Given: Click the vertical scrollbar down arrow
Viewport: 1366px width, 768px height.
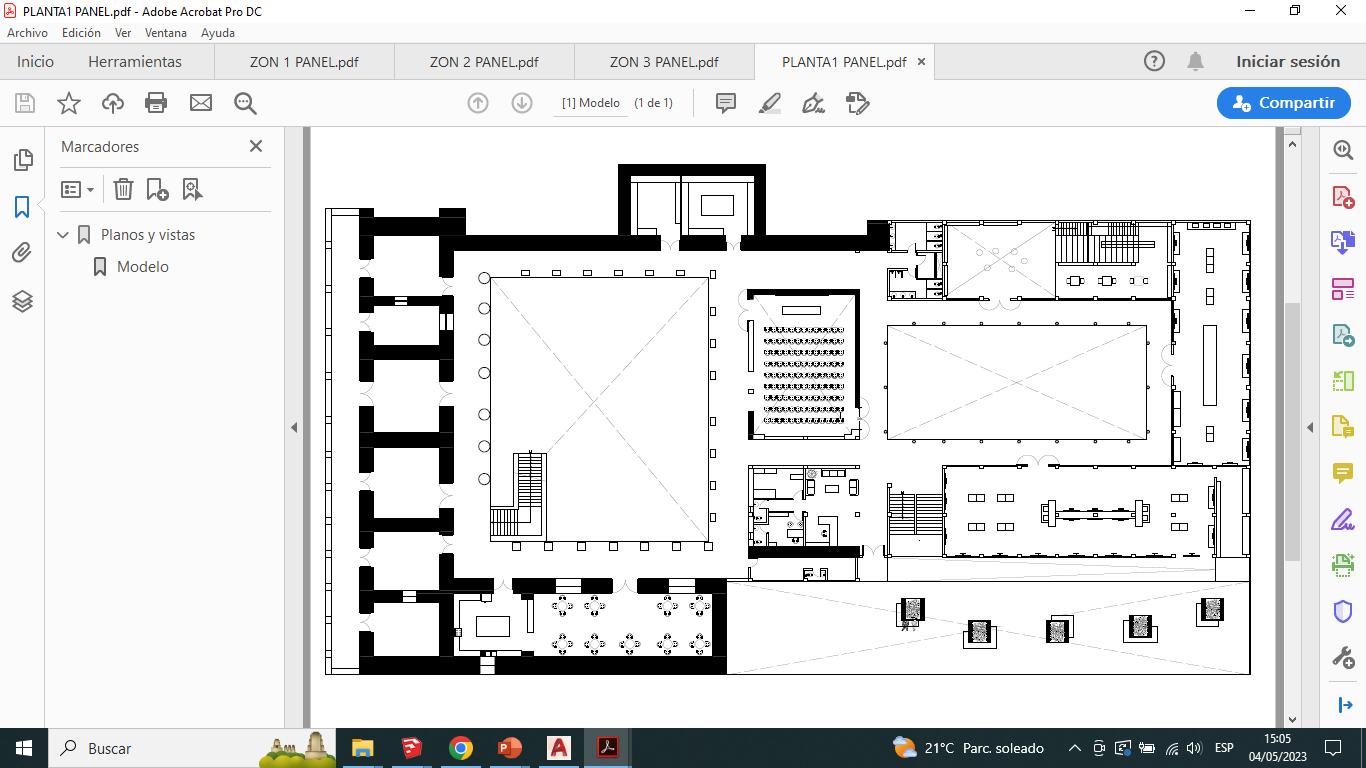Looking at the screenshot, I should tap(1292, 719).
